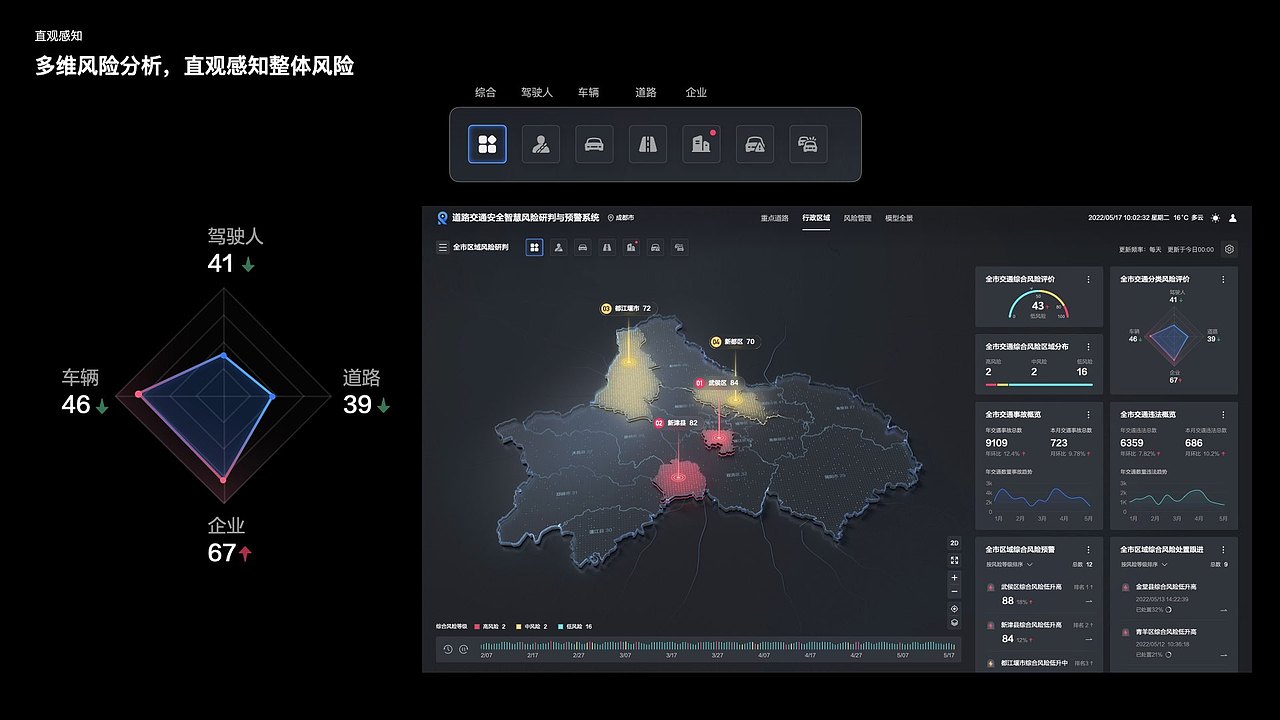
Task: Click the 年交通事故总数 value 9109
Action: coord(996,442)
